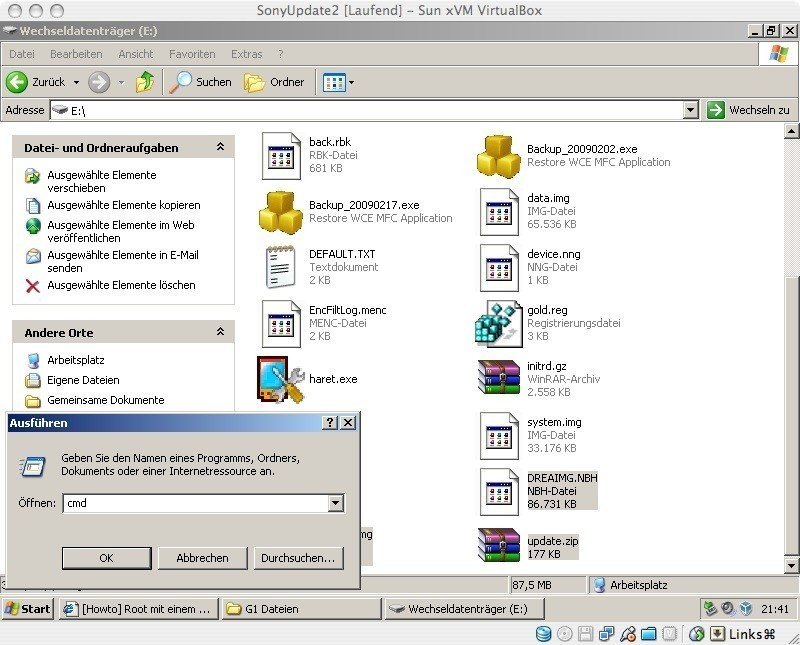Select the update.zip archive icon
The width and height of the screenshot is (800, 645).
pyautogui.click(x=498, y=545)
